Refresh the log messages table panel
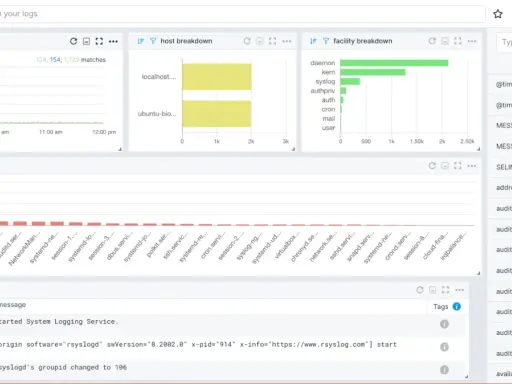 (x=420, y=290)
